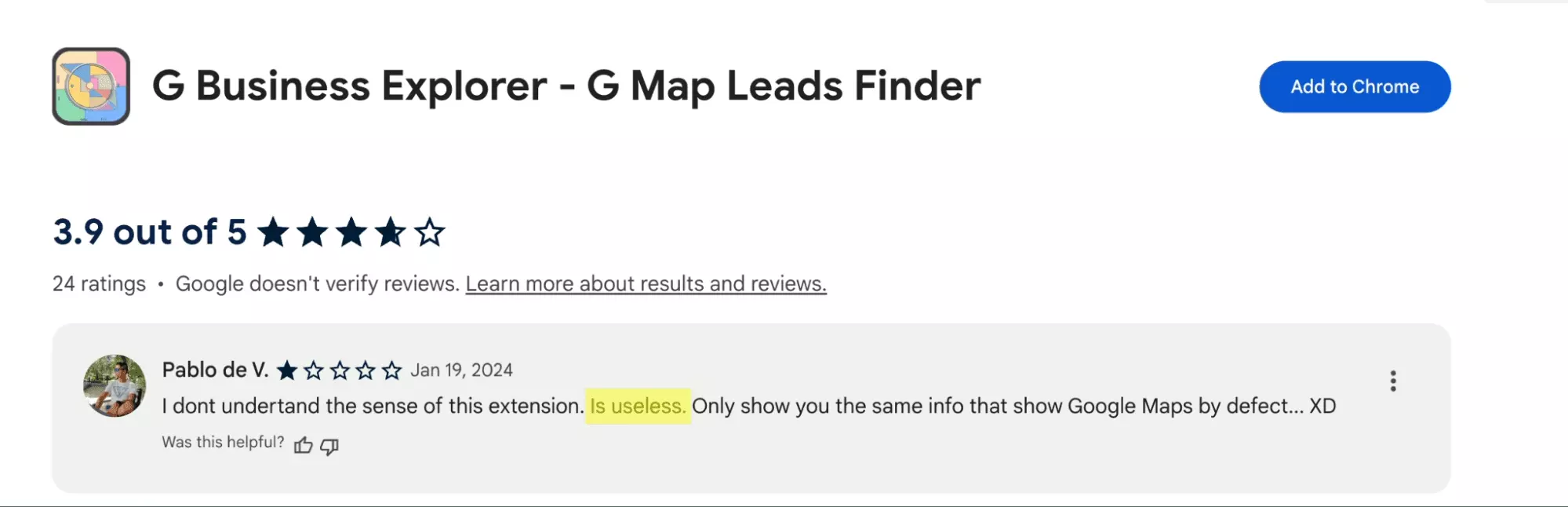Click the partially filled fourth overall star
Screen dimensions: 1568x507
coord(390,232)
